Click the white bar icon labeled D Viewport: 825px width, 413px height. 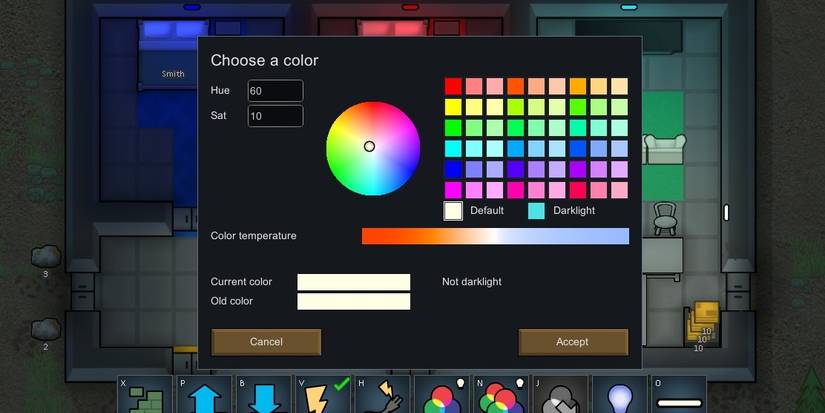point(678,398)
